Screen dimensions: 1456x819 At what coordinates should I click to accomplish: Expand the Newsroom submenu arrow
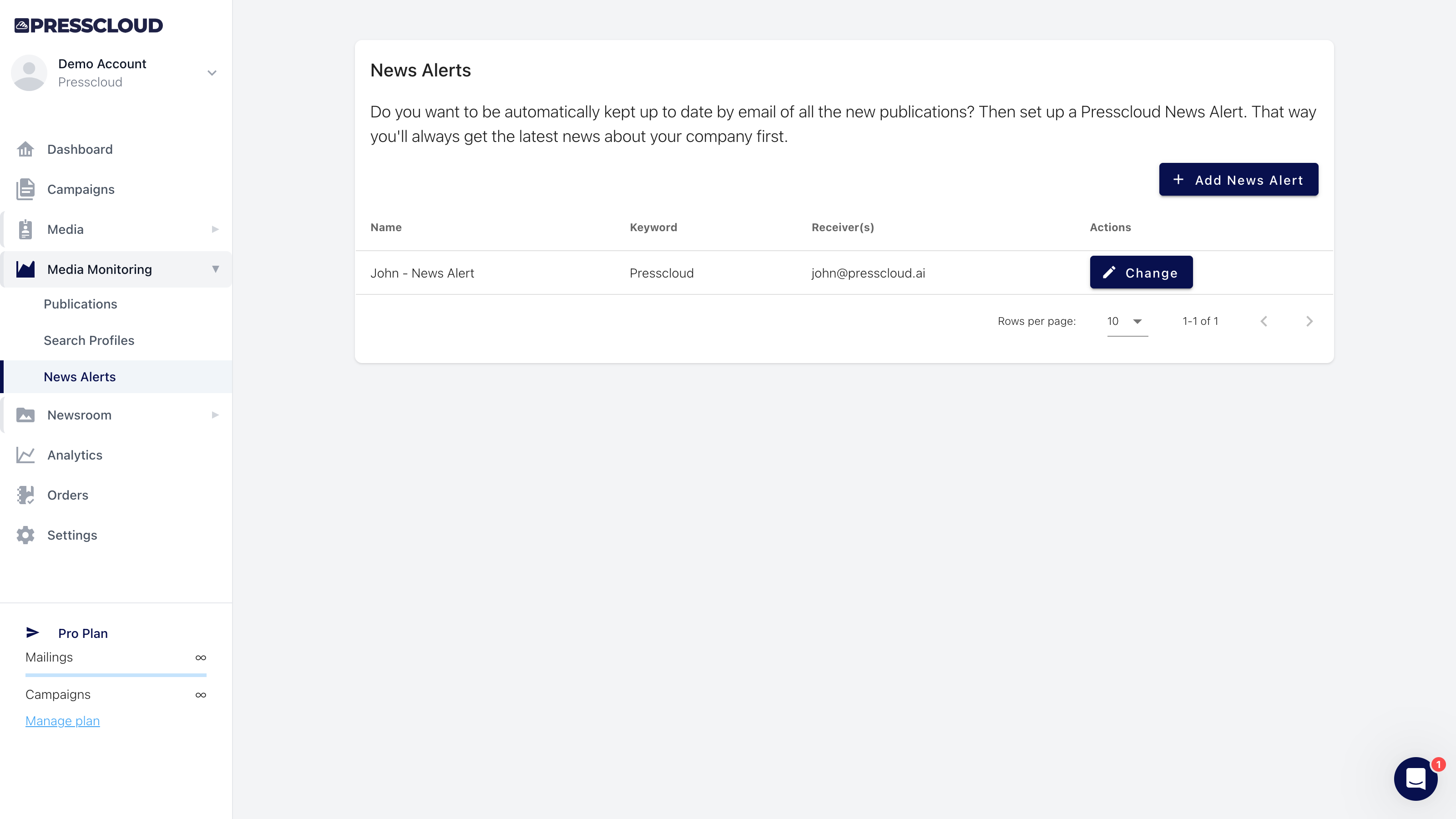[x=215, y=415]
